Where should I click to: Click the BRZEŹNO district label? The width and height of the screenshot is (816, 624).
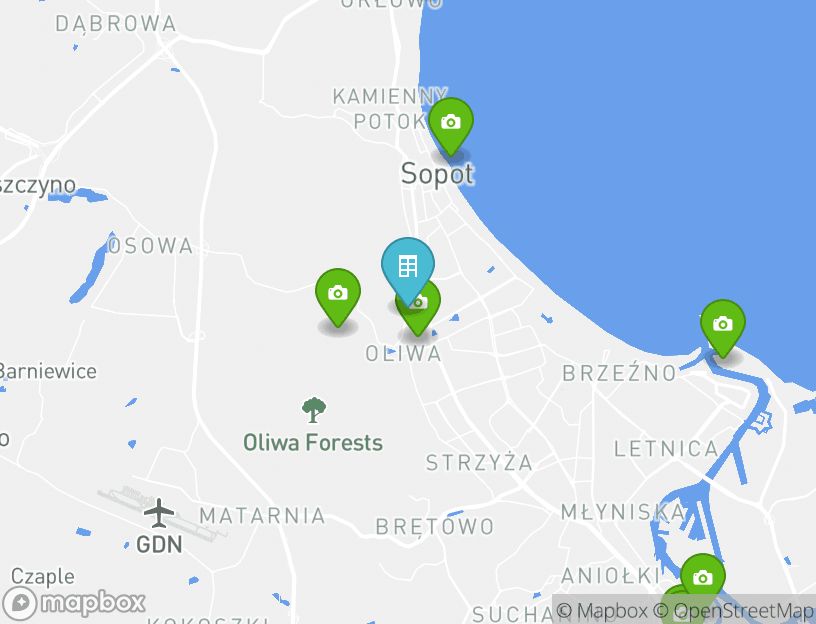pyautogui.click(x=619, y=373)
